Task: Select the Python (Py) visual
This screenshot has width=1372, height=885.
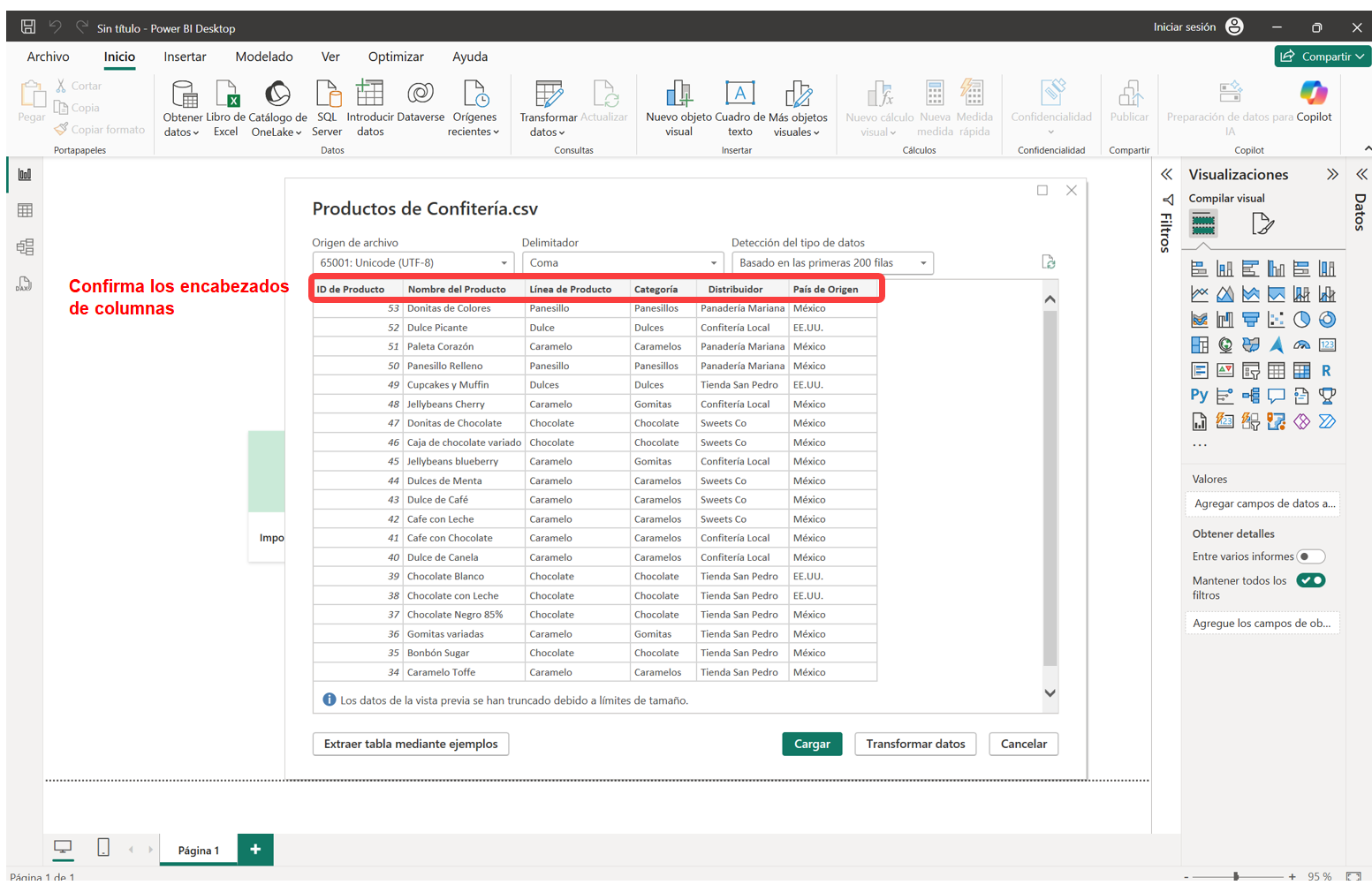Action: coord(1200,396)
